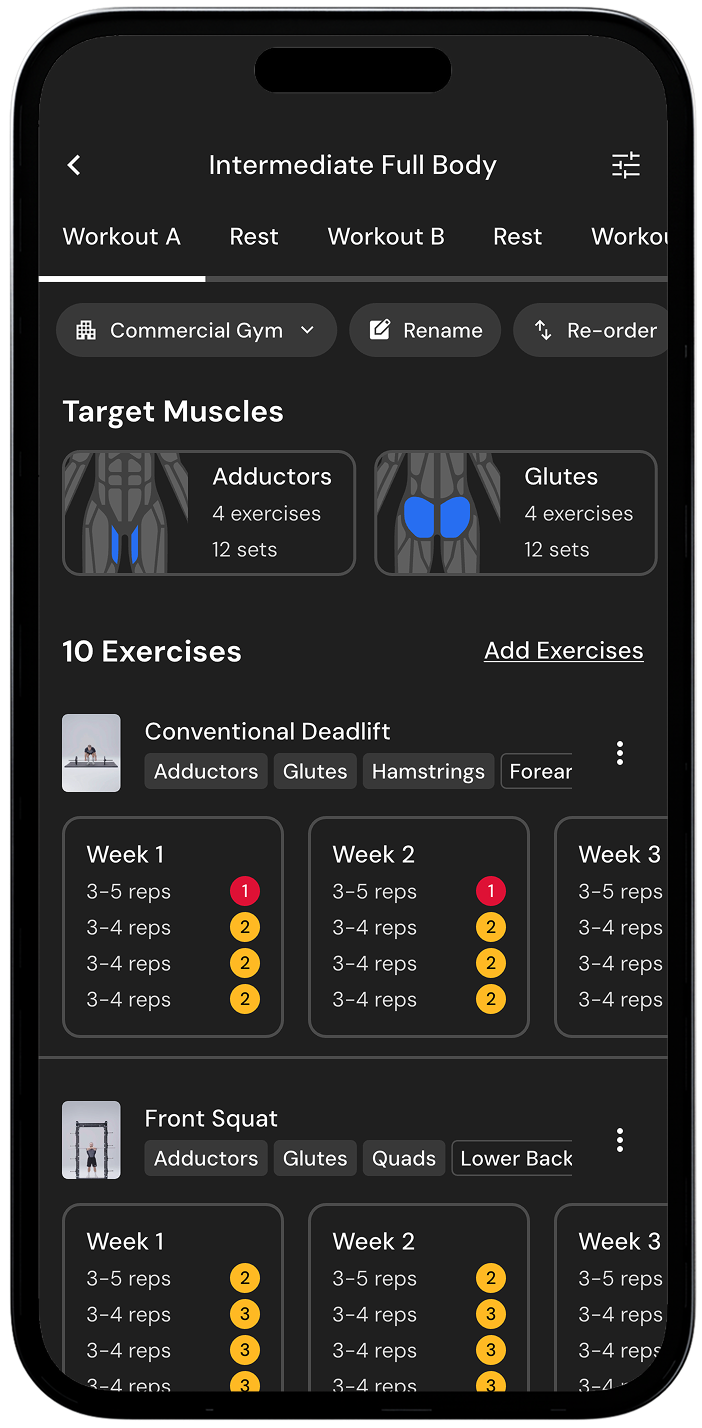Select the Workout A tab

[x=121, y=237]
